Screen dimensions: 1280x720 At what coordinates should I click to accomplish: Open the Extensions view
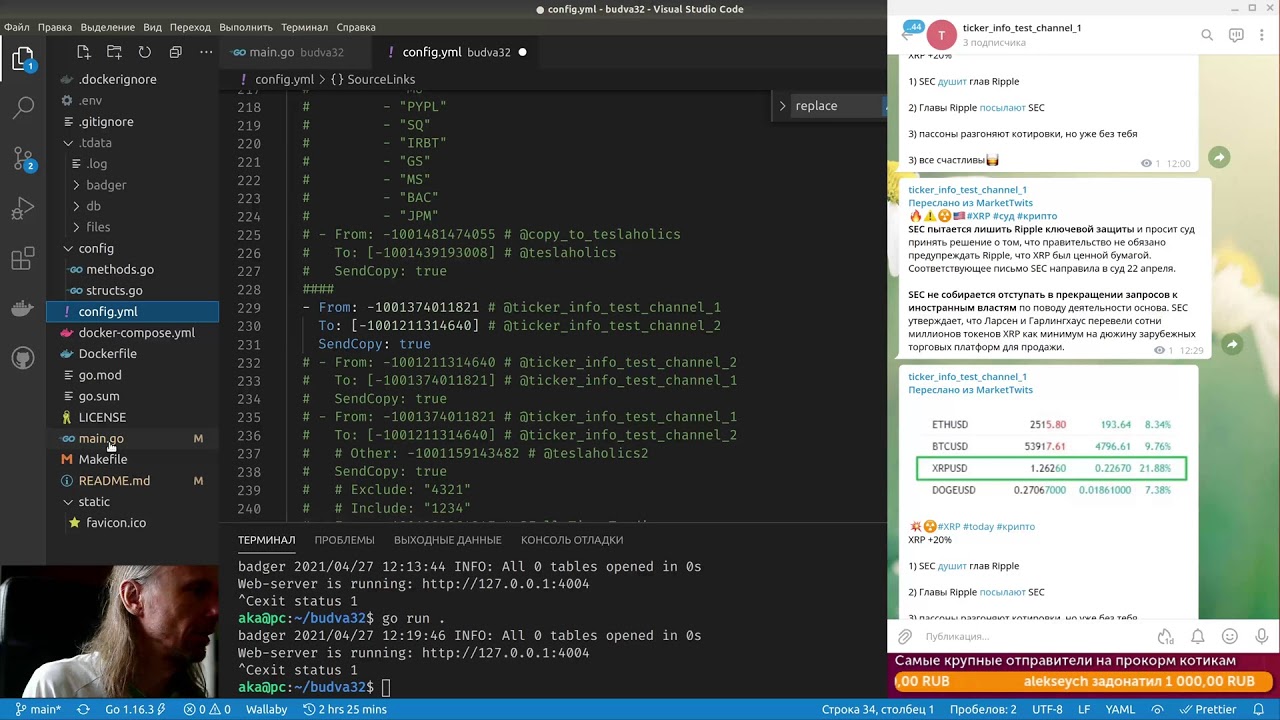tap(22, 260)
